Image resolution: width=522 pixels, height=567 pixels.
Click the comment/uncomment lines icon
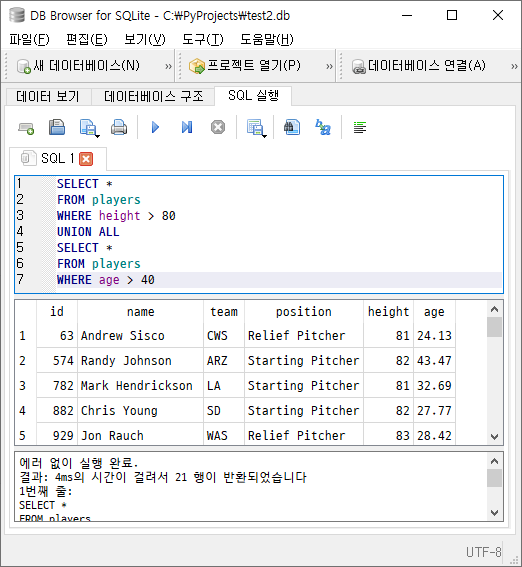tap(360, 127)
